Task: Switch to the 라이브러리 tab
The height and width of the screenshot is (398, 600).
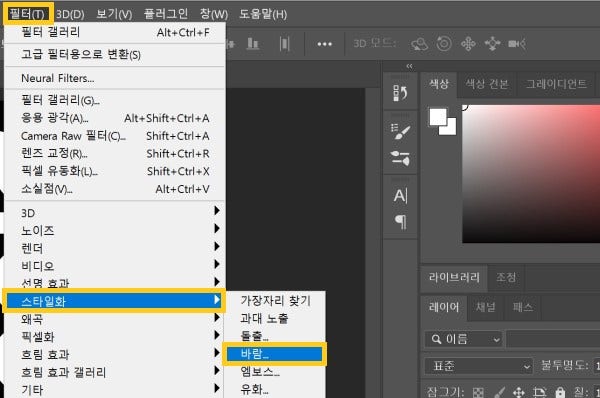Action: [454, 277]
